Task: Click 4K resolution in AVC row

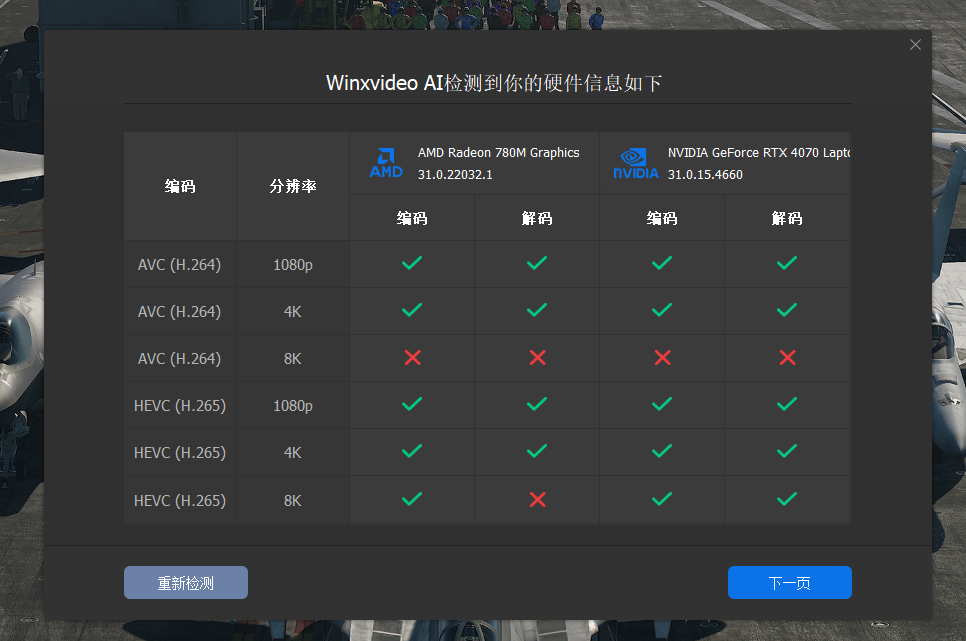Action: 293,312
